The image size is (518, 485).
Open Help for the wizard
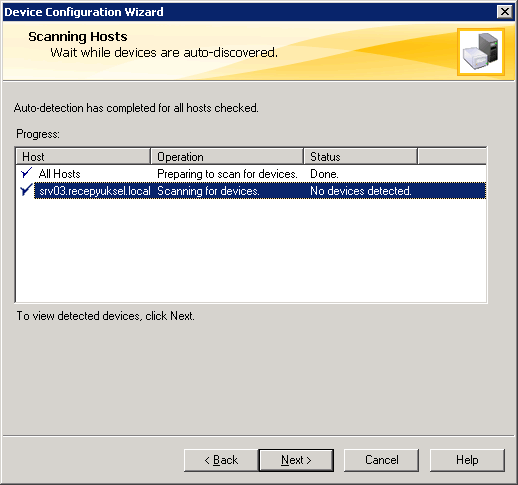tap(467, 460)
